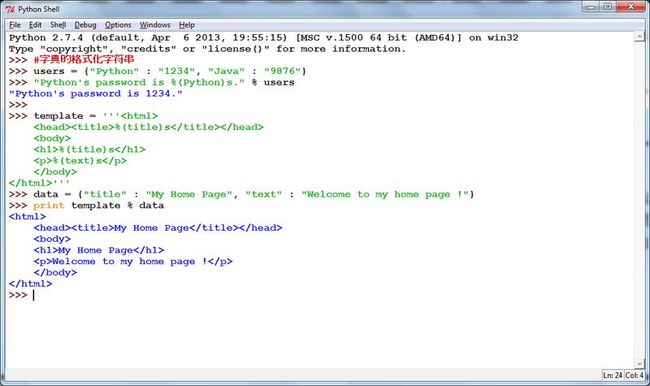Viewport: 650px width, 386px height.
Task: Click the green "</html>'''" line
Action: tap(40, 183)
